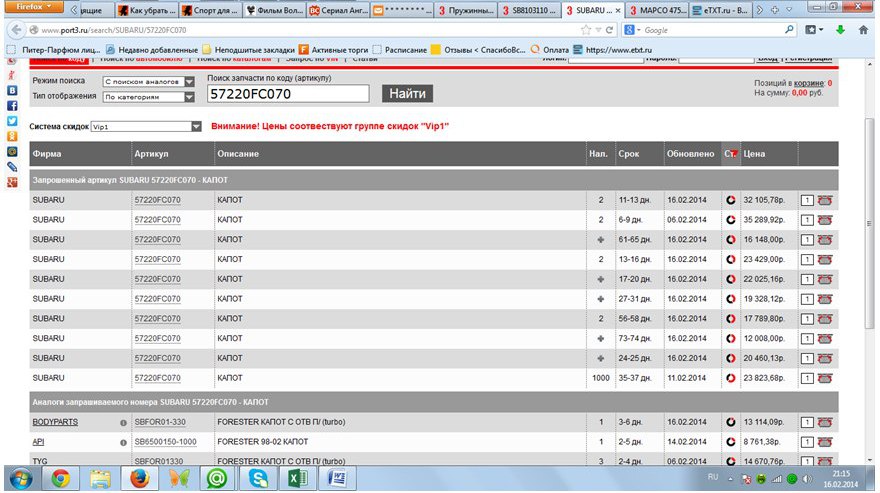The image size is (880, 493).
Task: Switch to tab eTXT.ru
Action: coord(720,10)
